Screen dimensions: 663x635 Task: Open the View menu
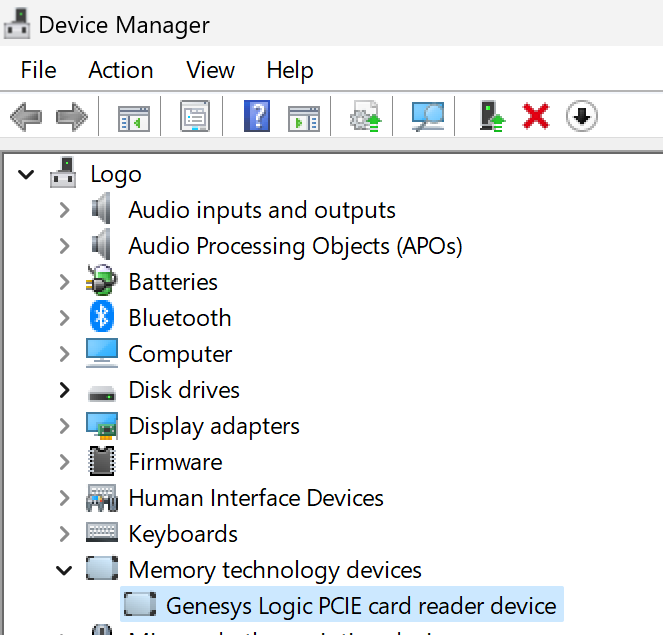(x=211, y=70)
